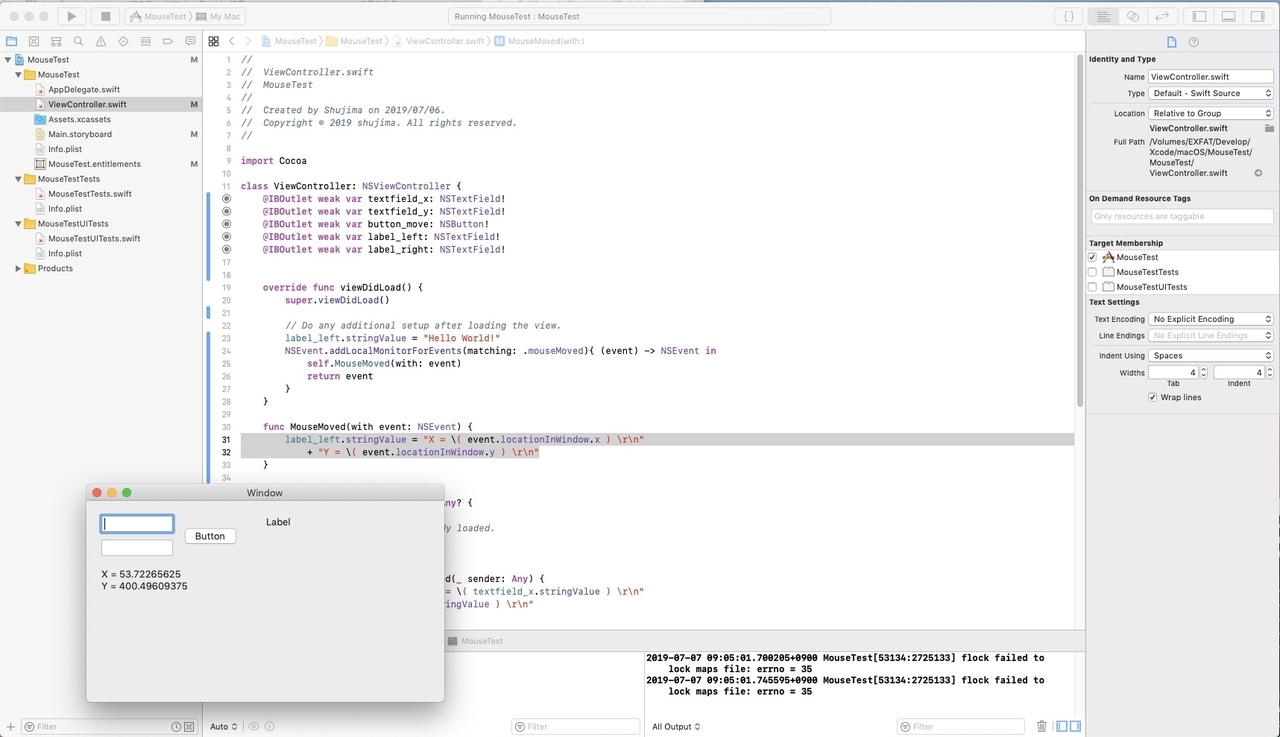The image size is (1280, 737).
Task: Open Code Snippets library braces button
Action: pyautogui.click(x=1069, y=16)
